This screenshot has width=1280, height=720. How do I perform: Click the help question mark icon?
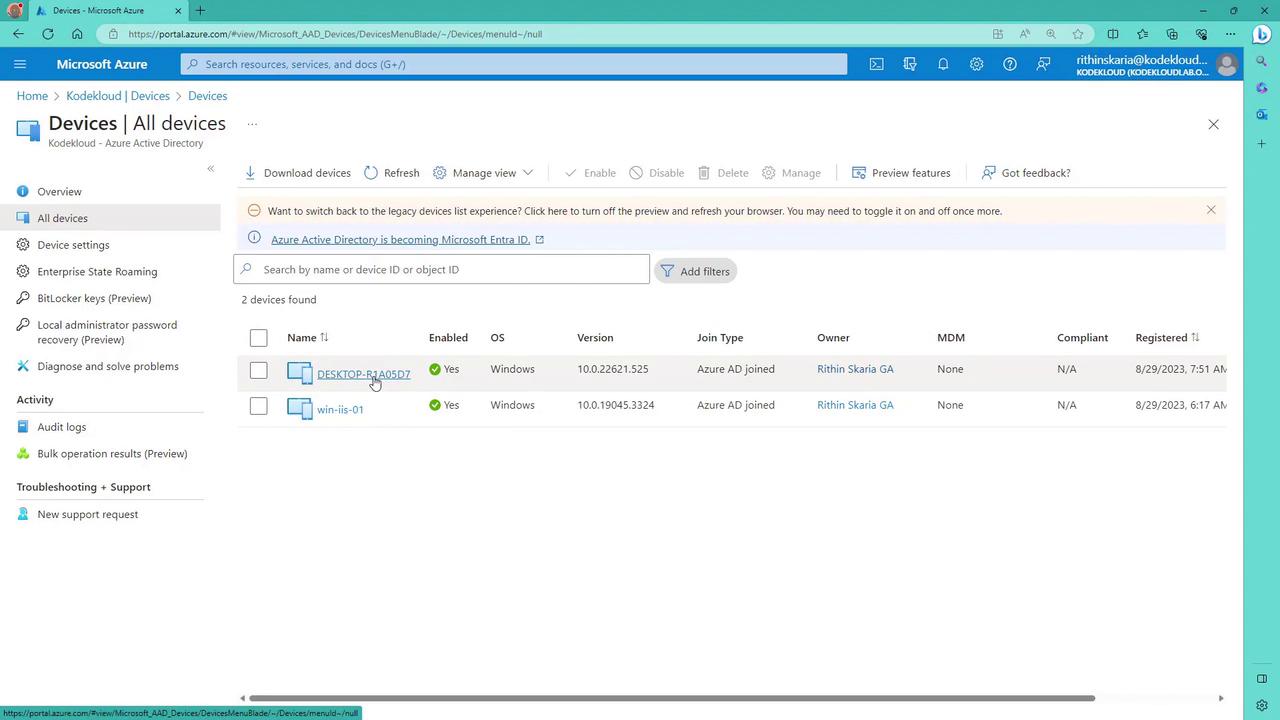[1010, 64]
